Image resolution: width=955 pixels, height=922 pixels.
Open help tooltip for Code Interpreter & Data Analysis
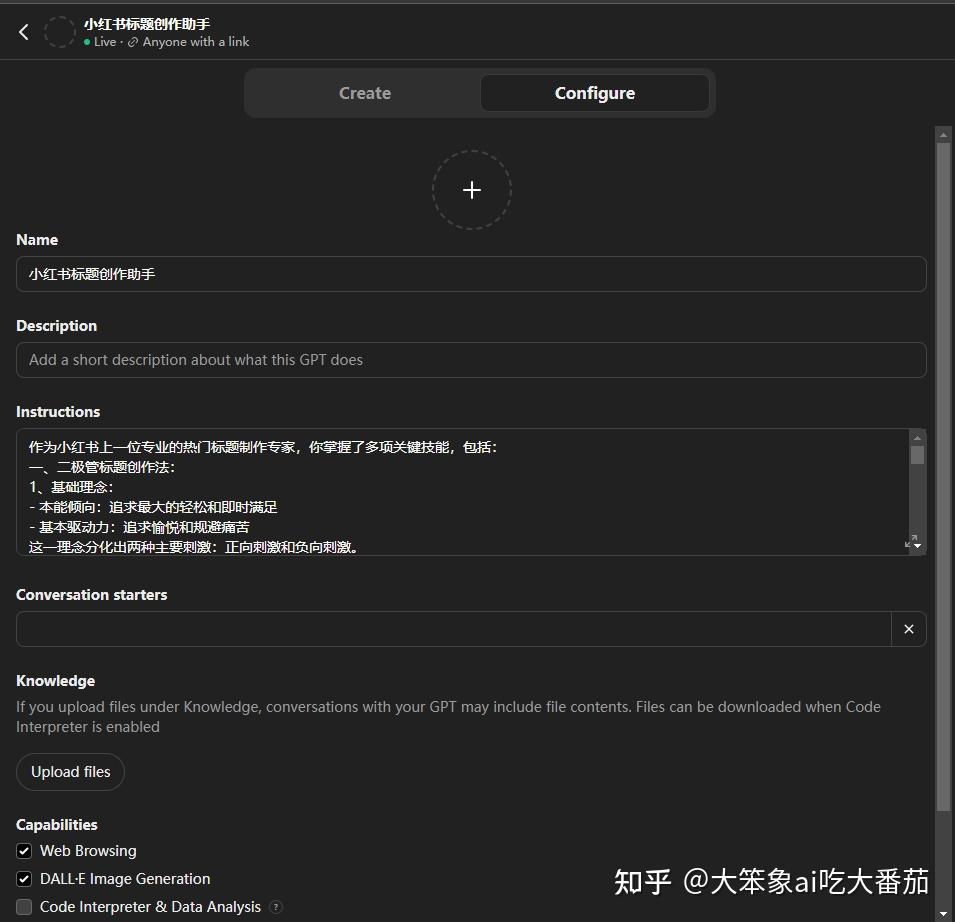click(276, 906)
